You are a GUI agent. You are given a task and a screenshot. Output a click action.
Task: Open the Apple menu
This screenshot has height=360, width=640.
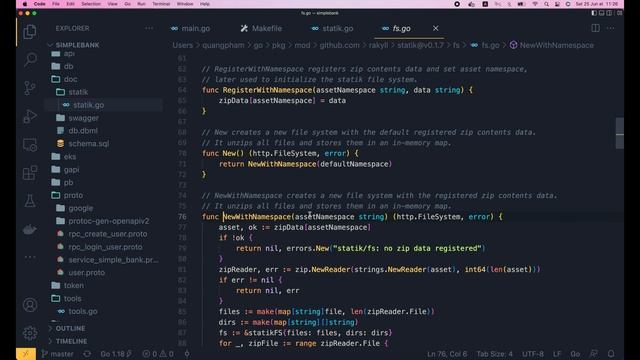24,4
